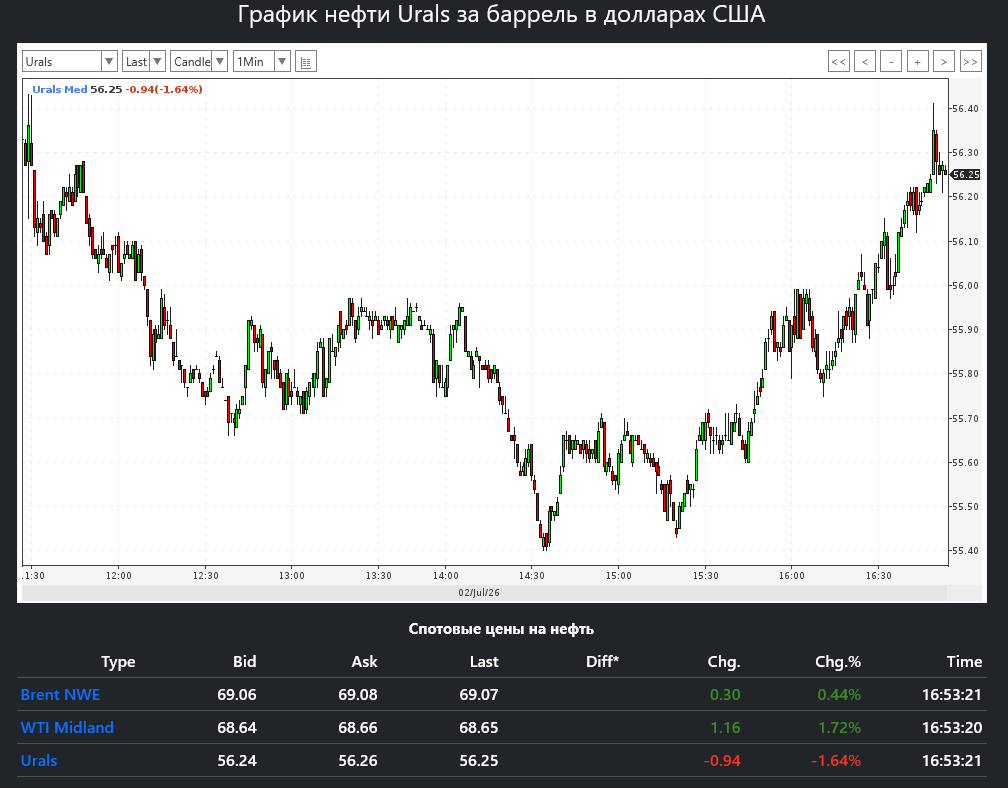Zoom in chart with plus button
This screenshot has height=788, width=1008.
pos(917,62)
